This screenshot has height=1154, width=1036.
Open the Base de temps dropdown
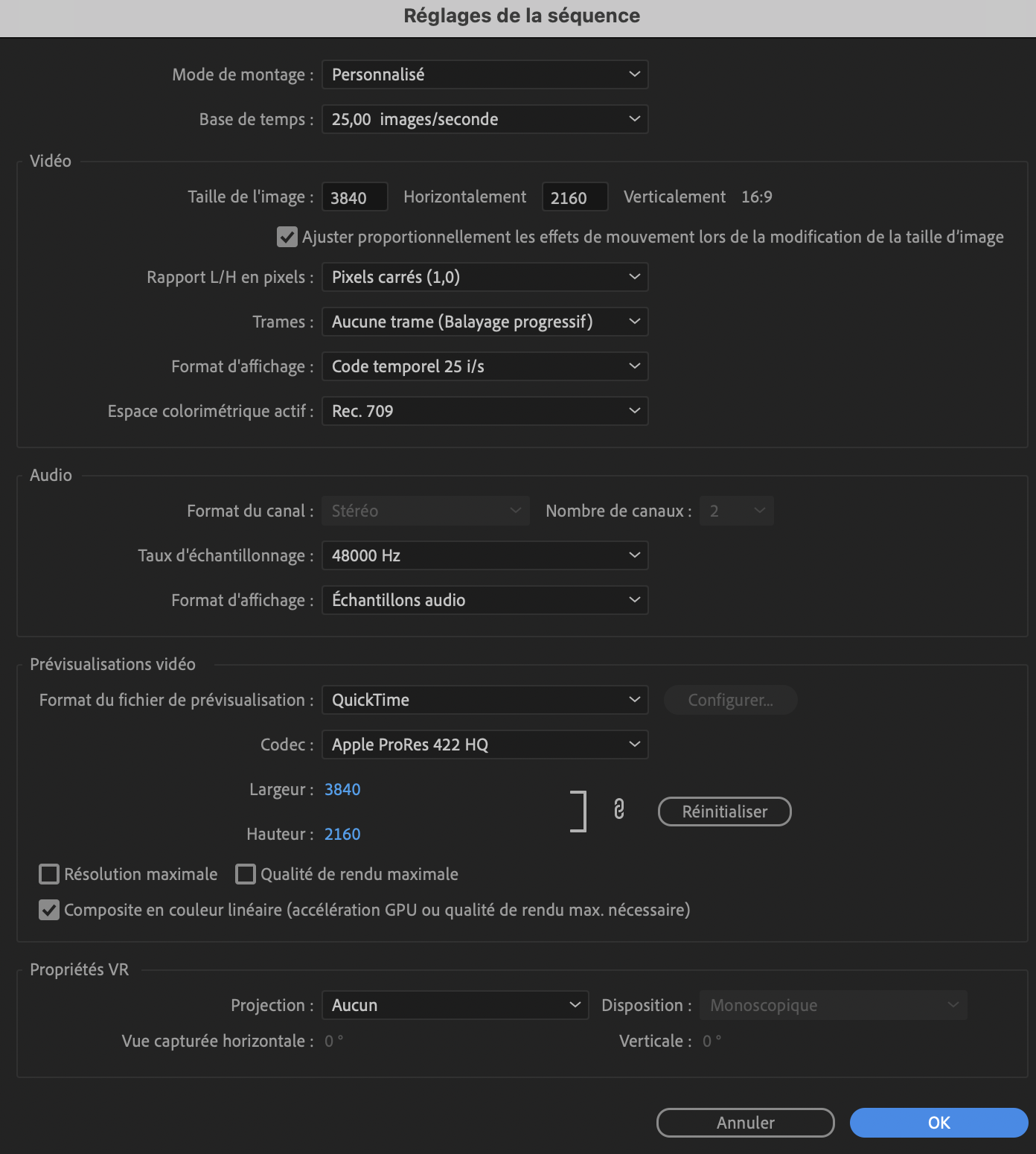pyautogui.click(x=485, y=119)
